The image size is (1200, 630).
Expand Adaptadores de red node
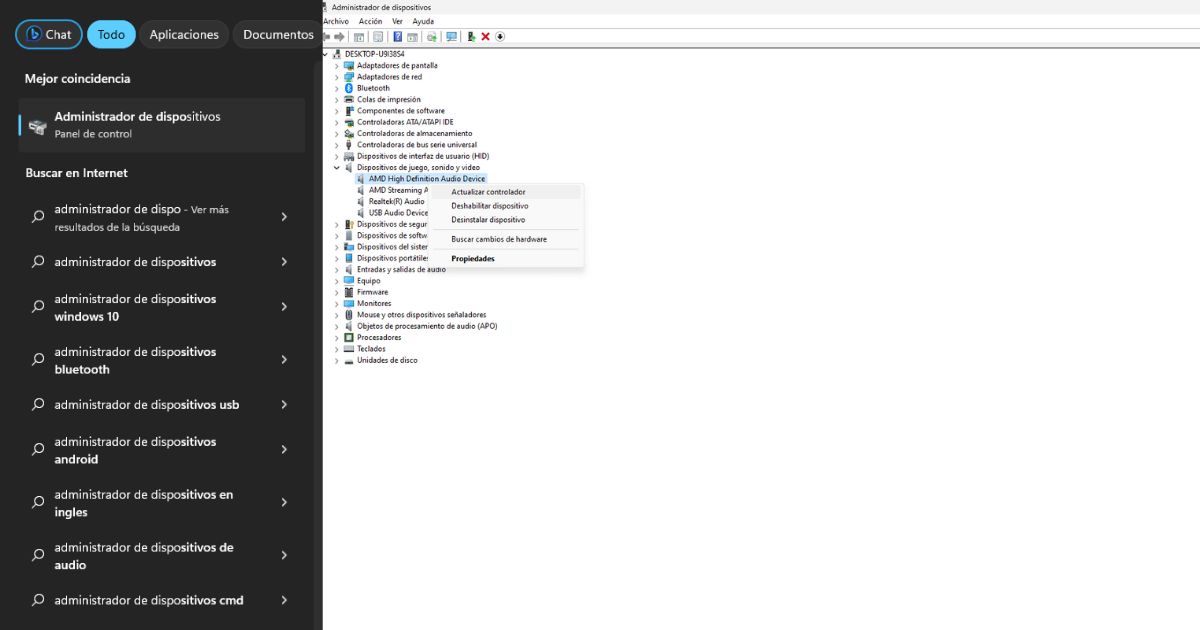pos(337,77)
